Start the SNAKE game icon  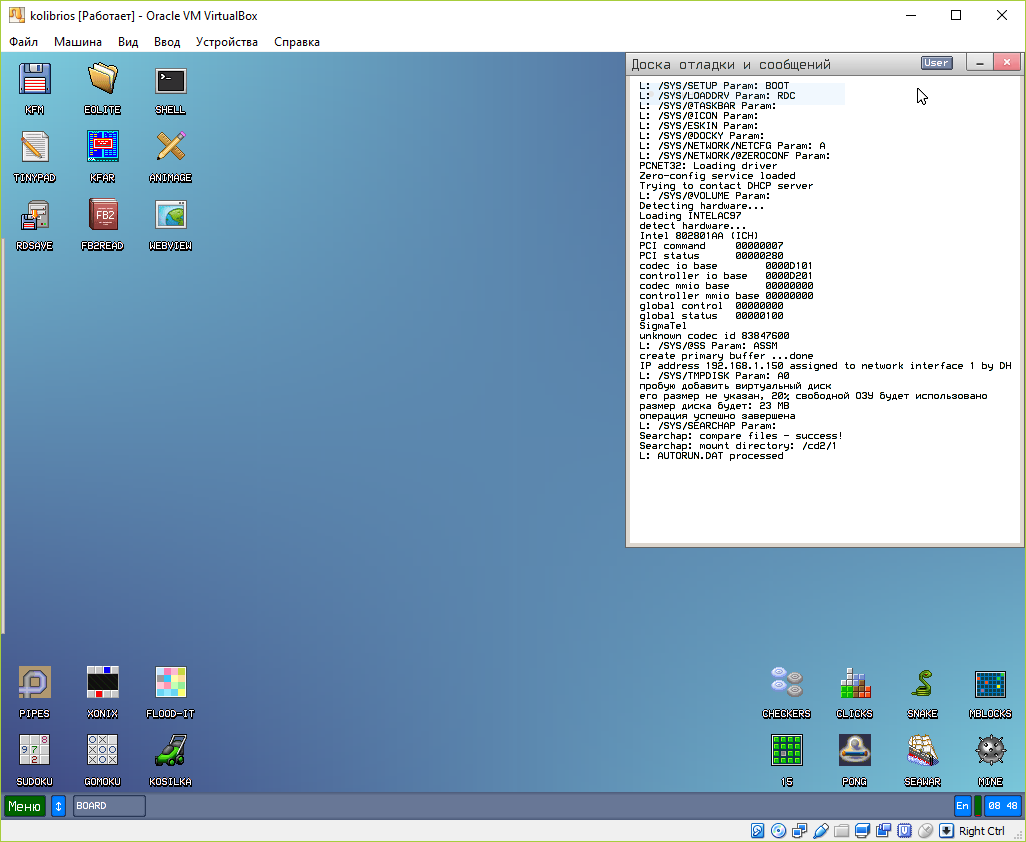coord(921,684)
